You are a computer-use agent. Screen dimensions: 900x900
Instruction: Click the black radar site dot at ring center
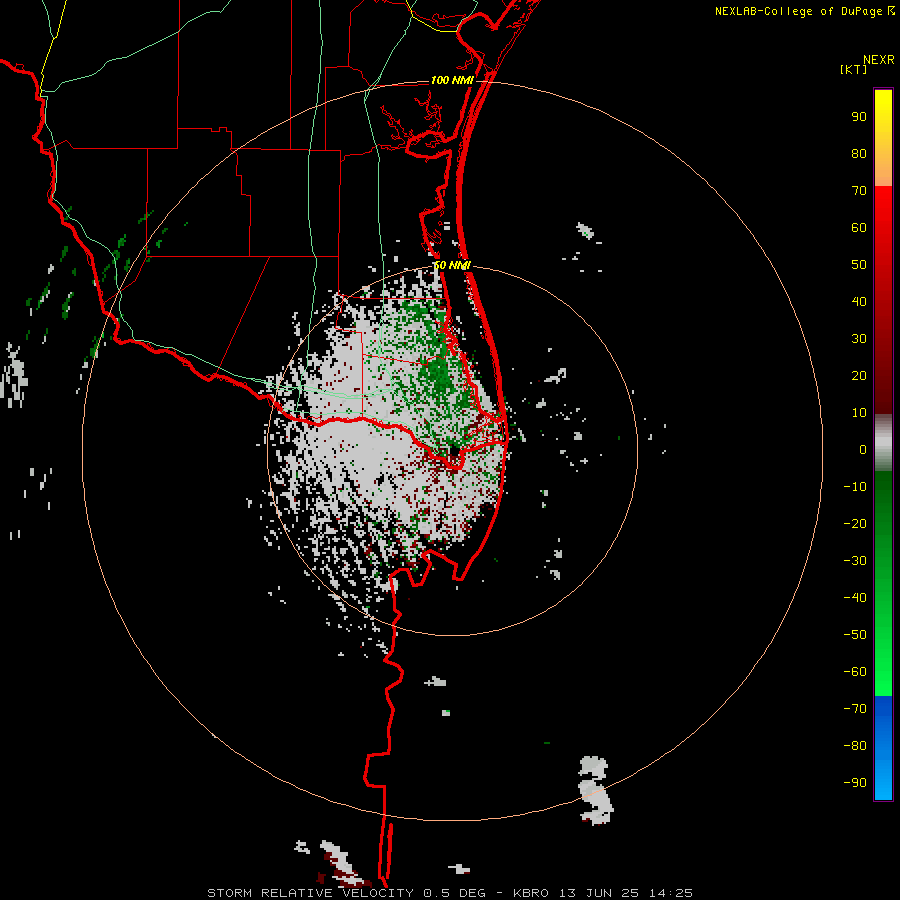pos(455,452)
